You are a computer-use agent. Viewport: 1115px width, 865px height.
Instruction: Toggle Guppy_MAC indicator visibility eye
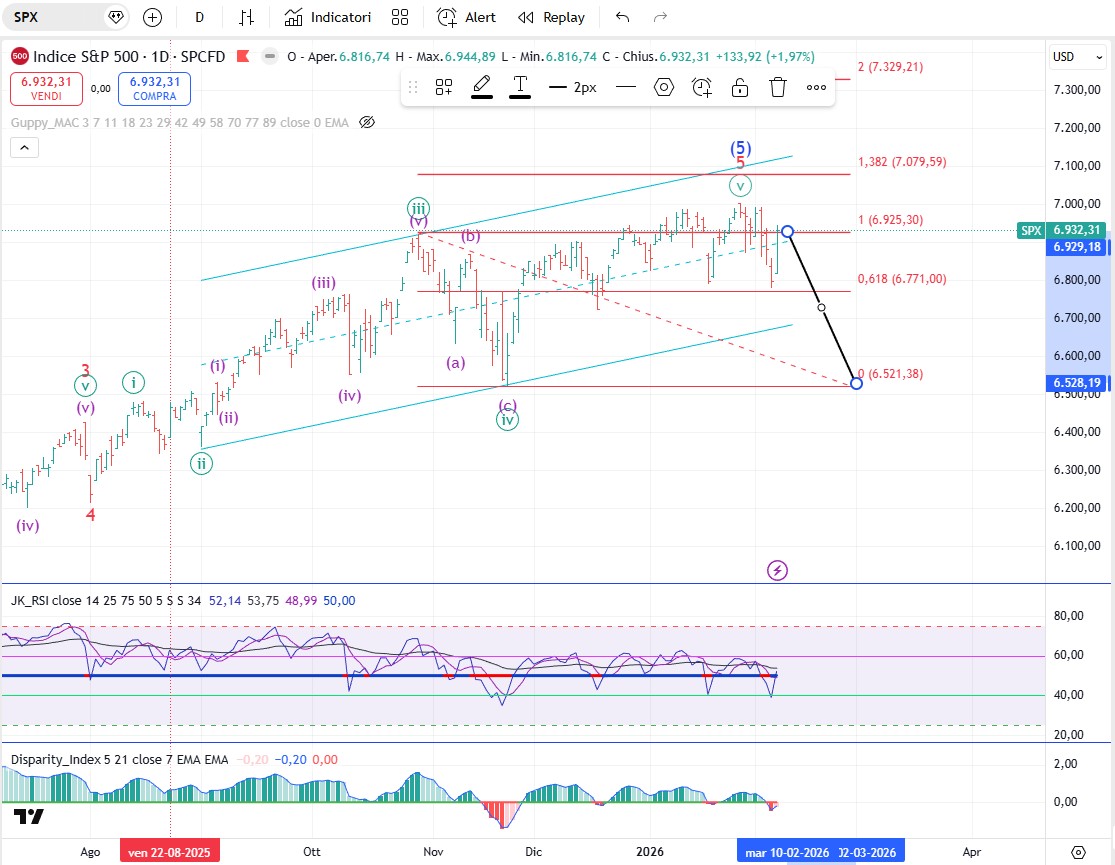point(367,122)
